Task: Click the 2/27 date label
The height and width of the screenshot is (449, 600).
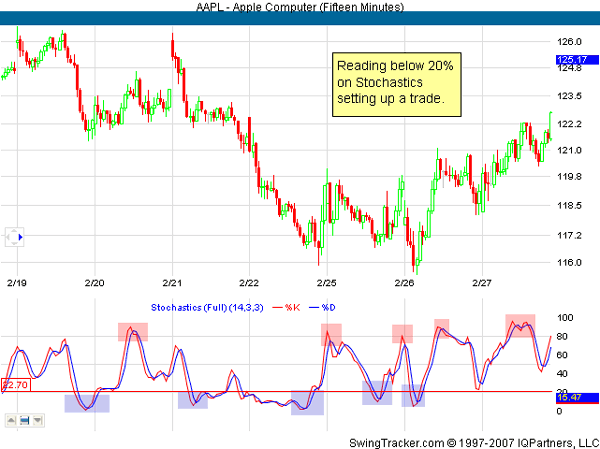Action: point(482,283)
